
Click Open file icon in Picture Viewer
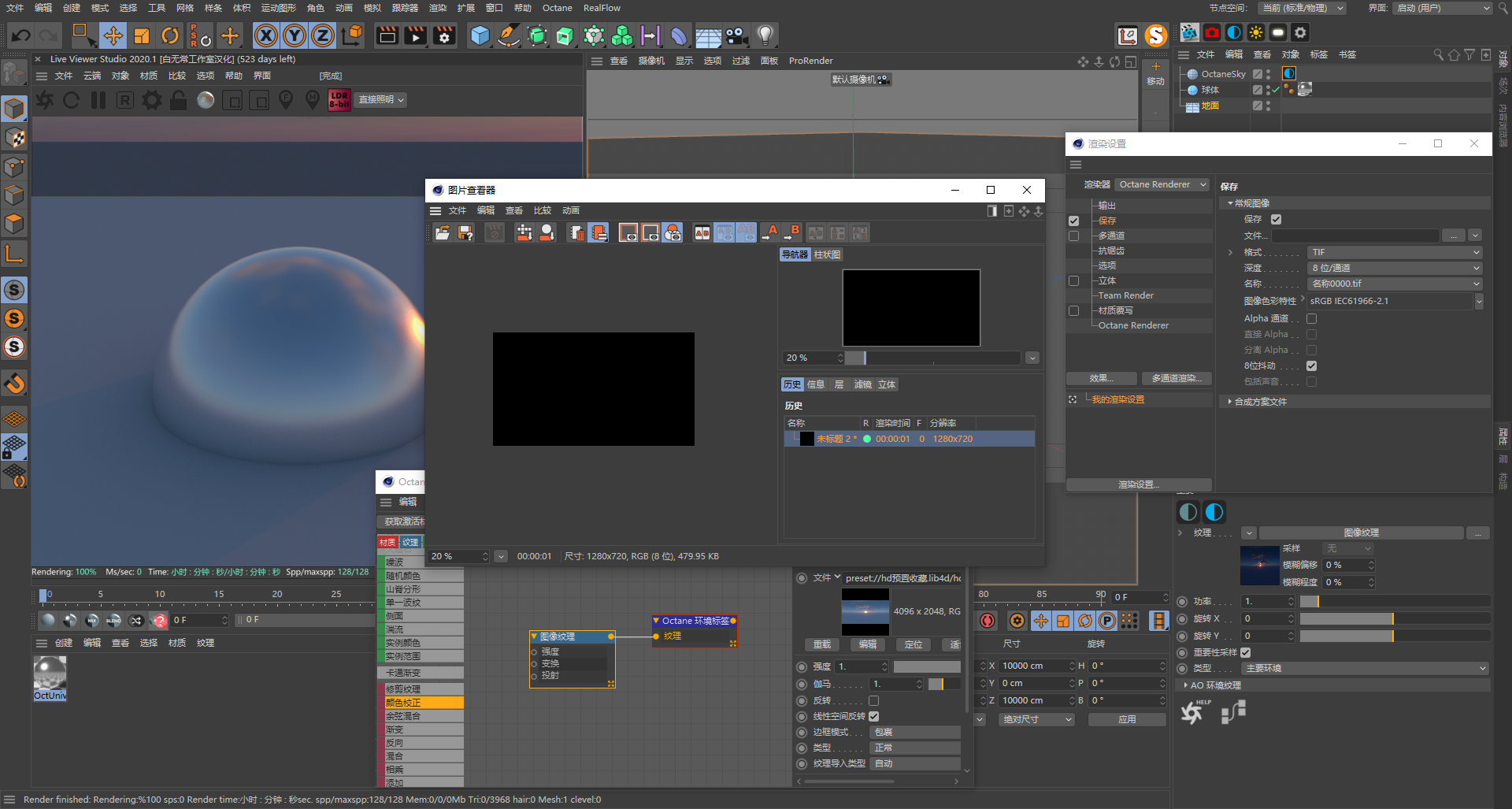click(443, 232)
